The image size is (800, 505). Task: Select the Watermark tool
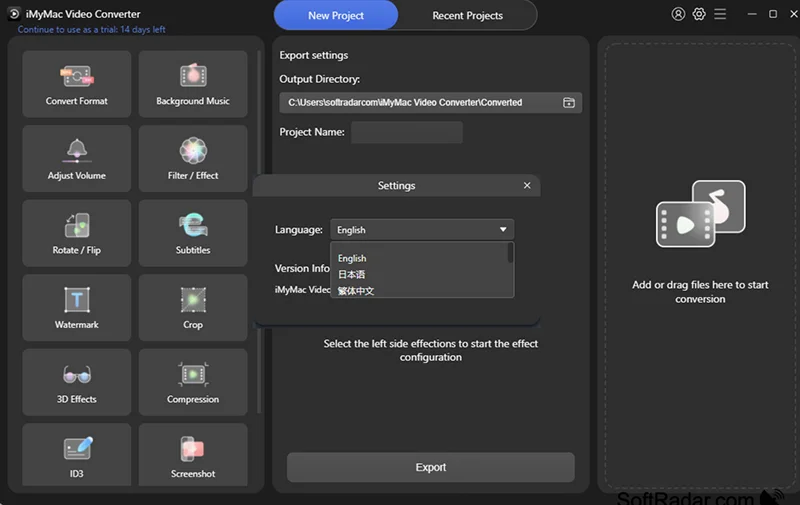click(x=77, y=308)
